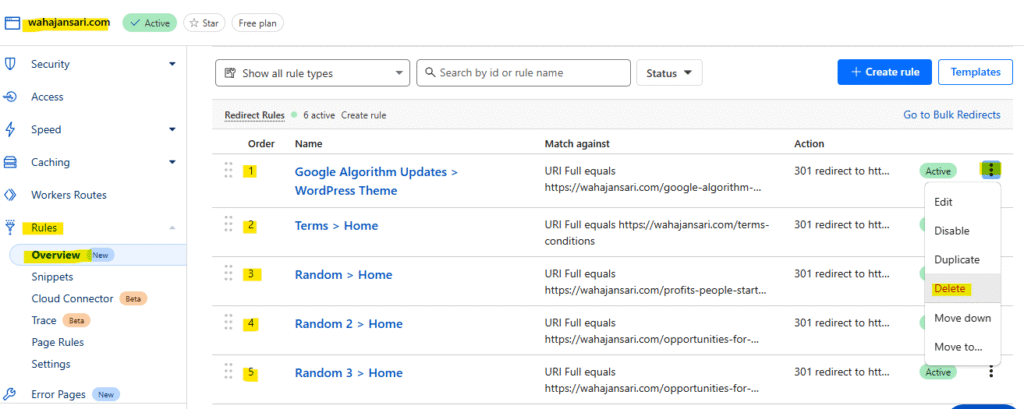Open three-dot menu for Random 3 rule
Viewport: 1024px width, 409px height.
[x=990, y=372]
